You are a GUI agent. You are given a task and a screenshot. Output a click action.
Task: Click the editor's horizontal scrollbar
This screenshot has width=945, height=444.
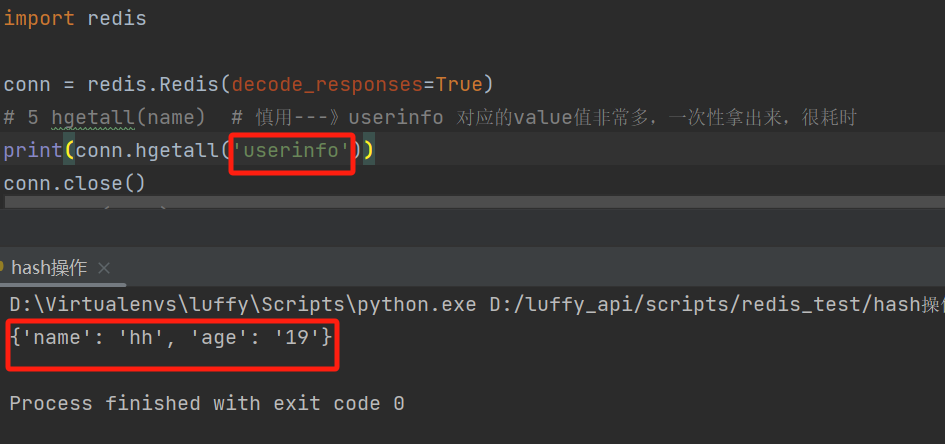pos(472,202)
